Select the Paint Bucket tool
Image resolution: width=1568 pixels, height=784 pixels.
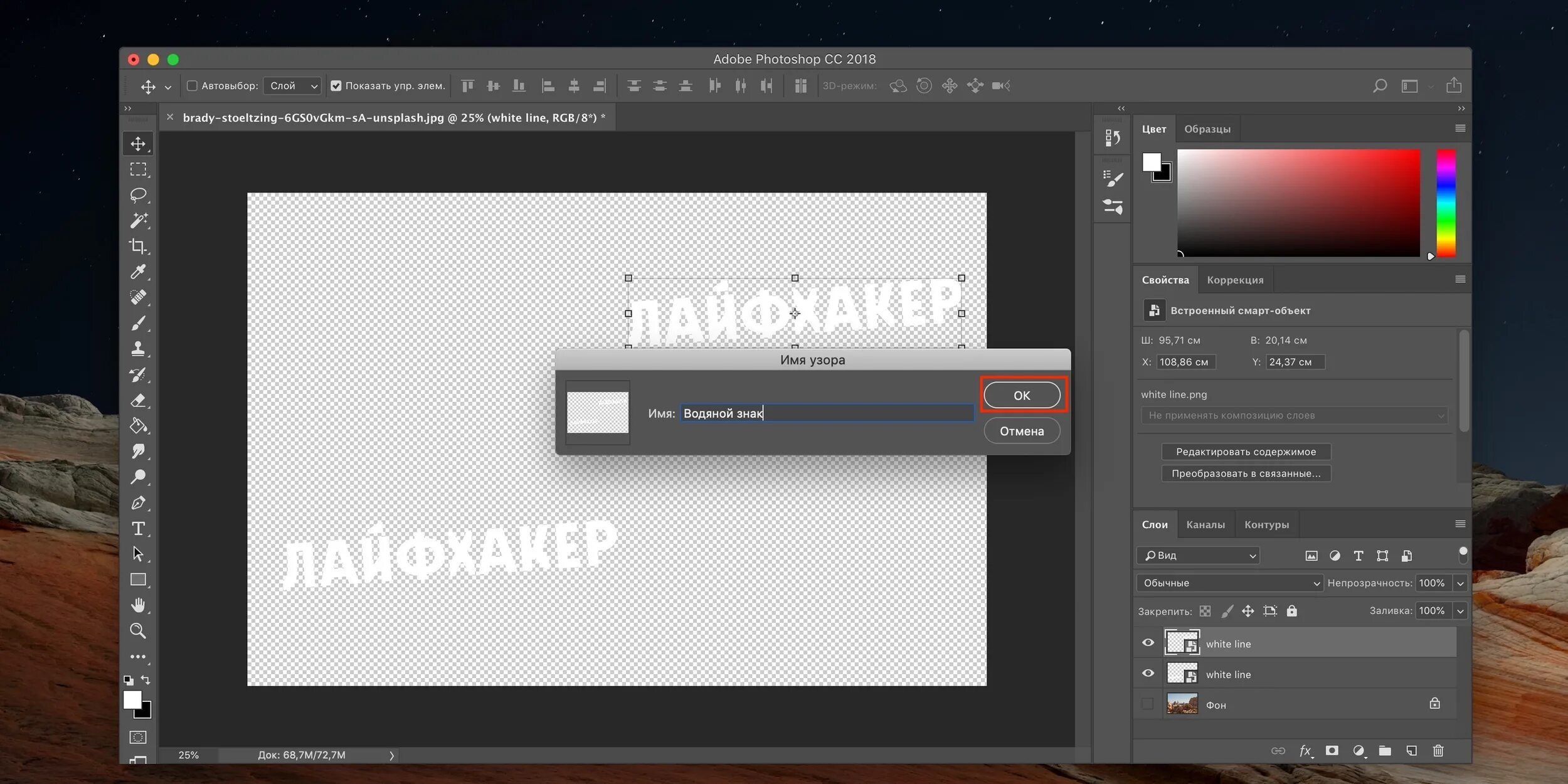(x=138, y=426)
